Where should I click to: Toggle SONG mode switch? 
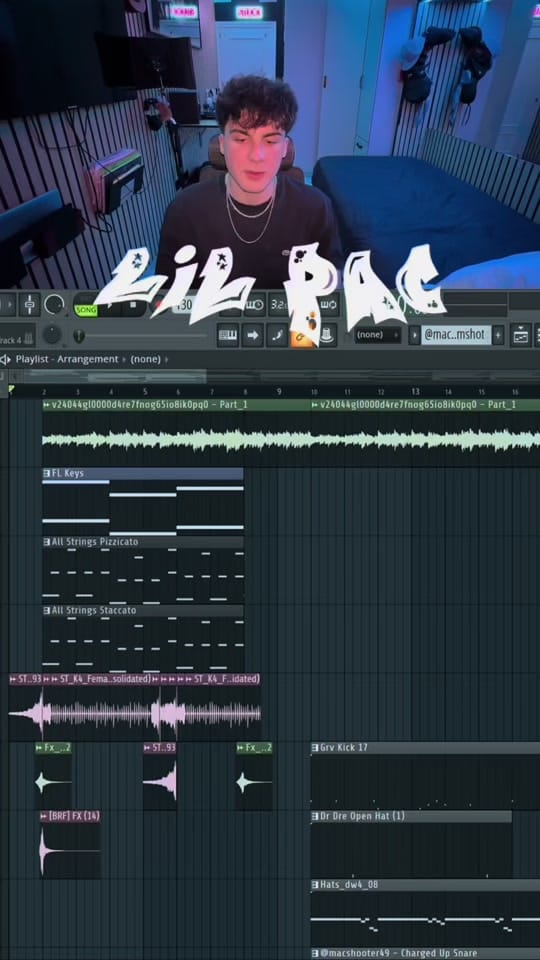[x=86, y=310]
